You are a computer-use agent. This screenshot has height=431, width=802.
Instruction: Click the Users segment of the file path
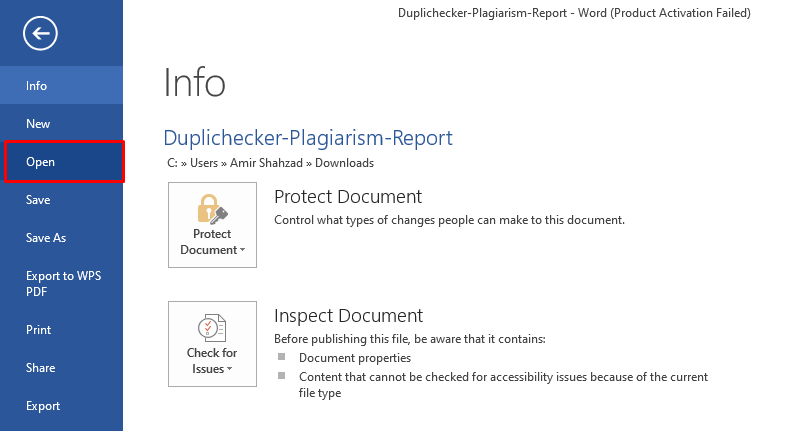(x=204, y=163)
